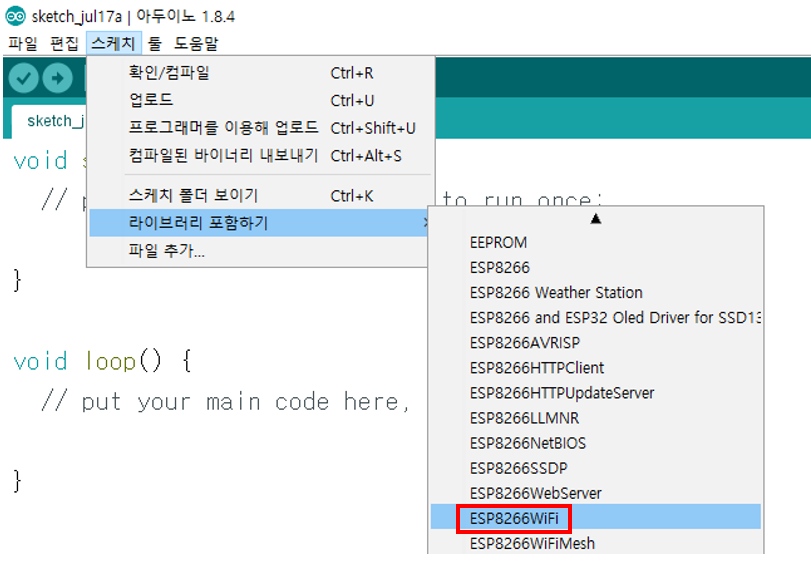811x571 pixels.
Task: Click the Upload arrow toolbar icon
Action: point(57,78)
